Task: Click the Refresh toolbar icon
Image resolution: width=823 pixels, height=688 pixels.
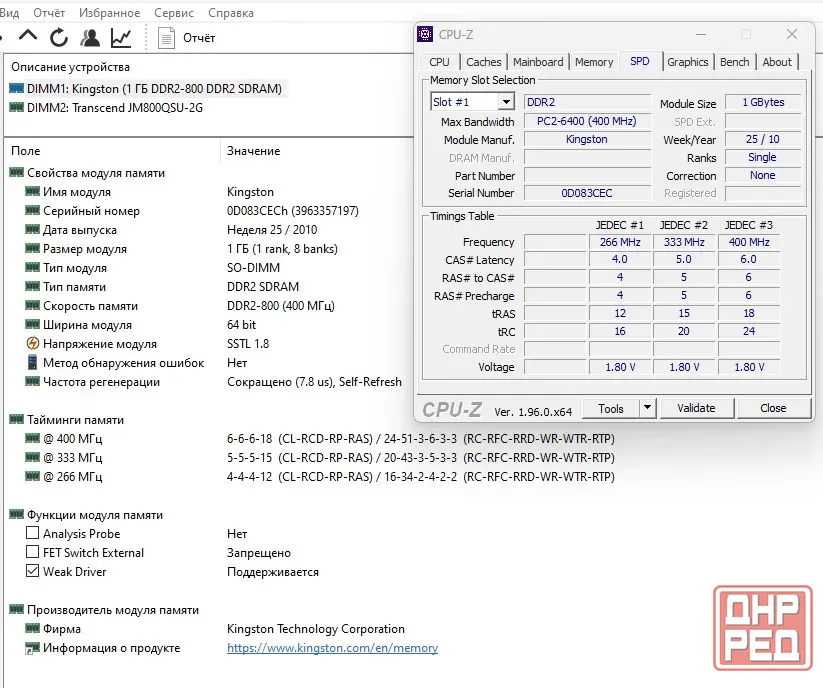Action: [59, 37]
